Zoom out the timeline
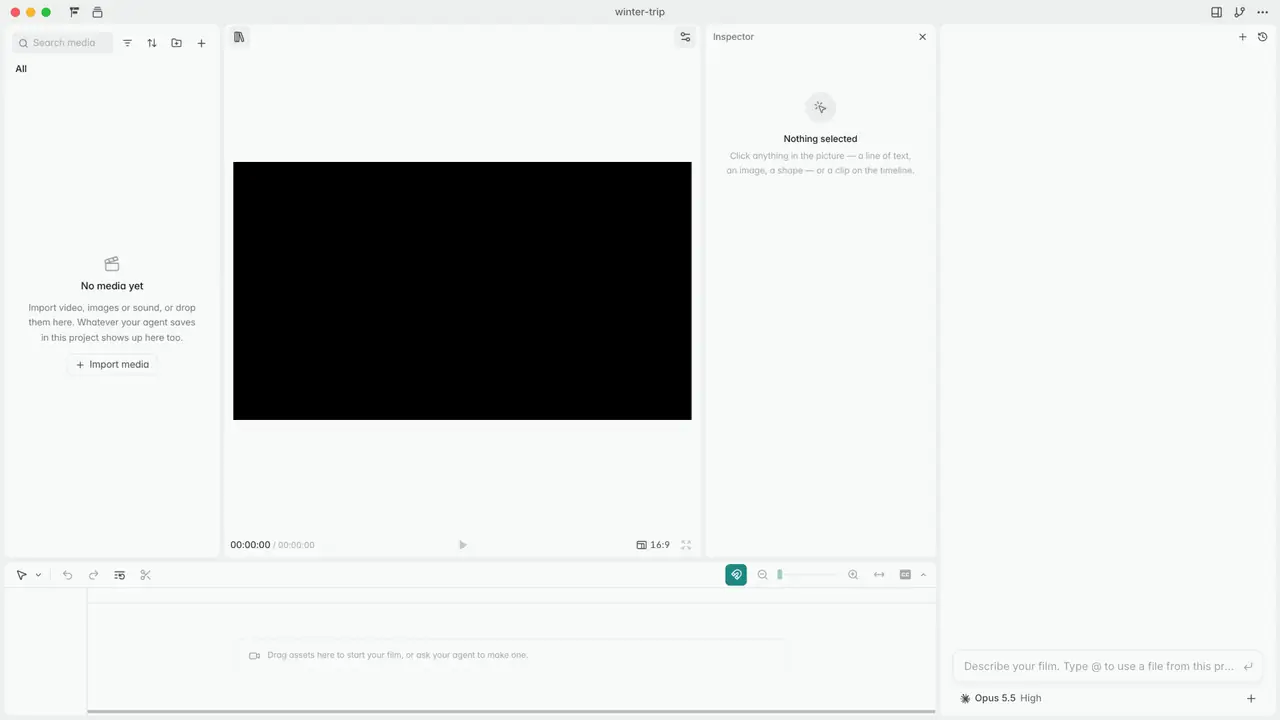 (762, 575)
